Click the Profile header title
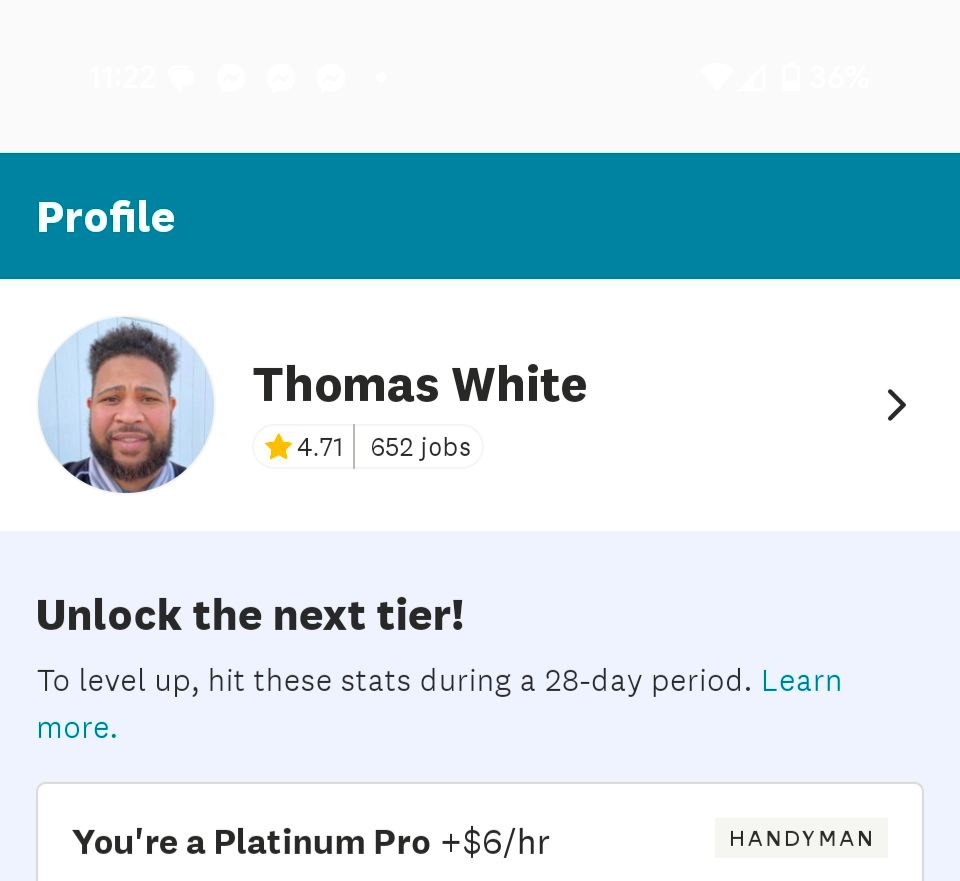The height and width of the screenshot is (881, 960). point(106,217)
